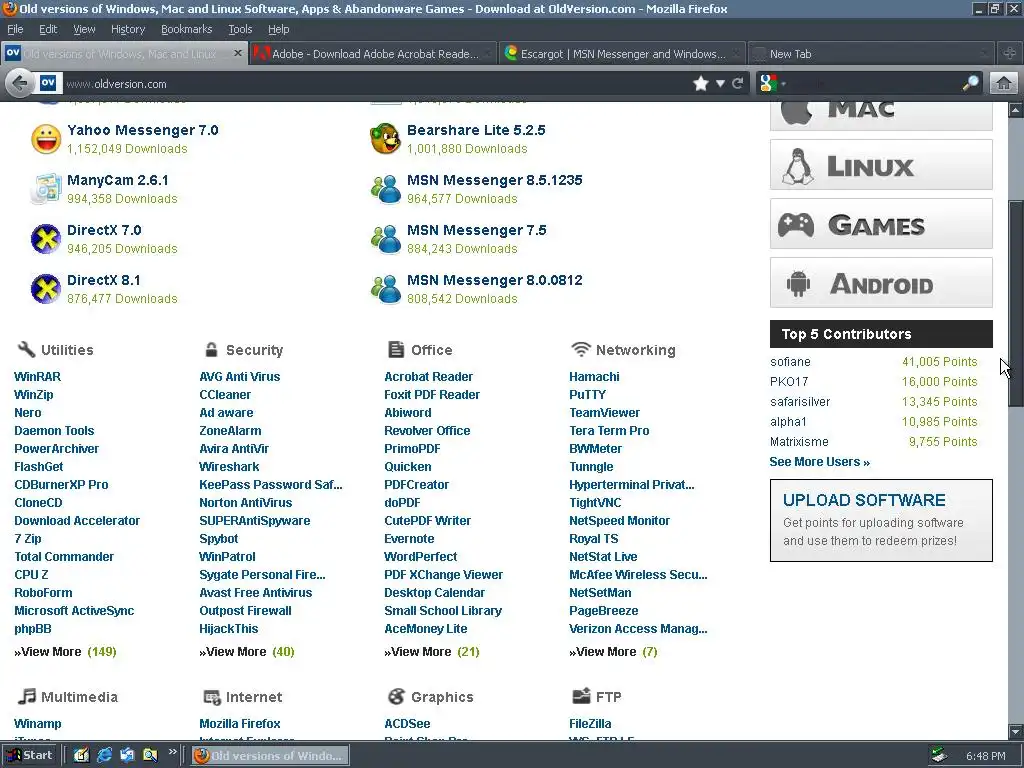Click the MSN Messenger 8.0.0812 icon
This screenshot has width=1024, height=768.
385,289
